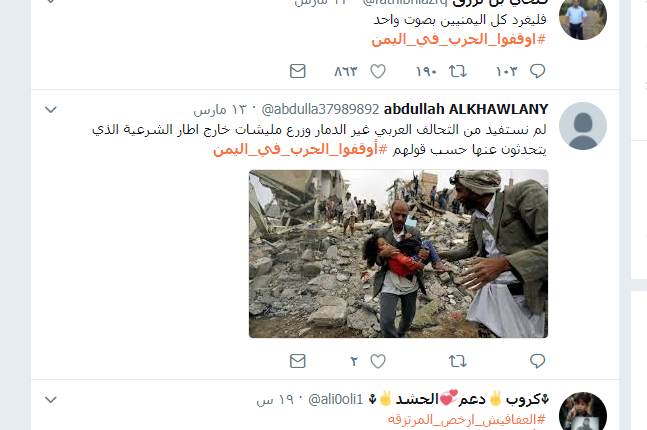Image resolution: width=647 pixels, height=430 pixels.
Task: Click reply icon on top tweet with ١٠٣ replies
Action: point(537,71)
